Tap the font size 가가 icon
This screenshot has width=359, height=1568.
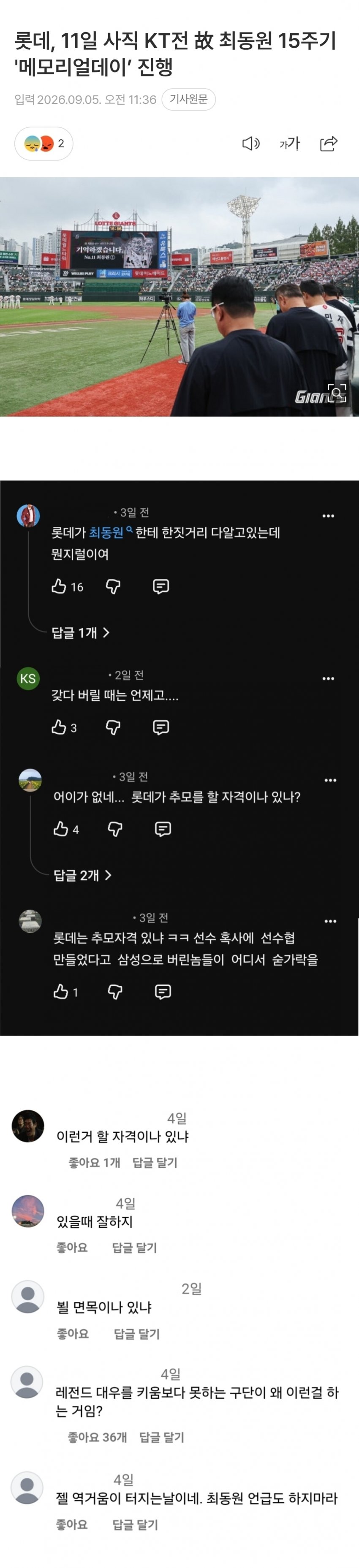tap(290, 144)
